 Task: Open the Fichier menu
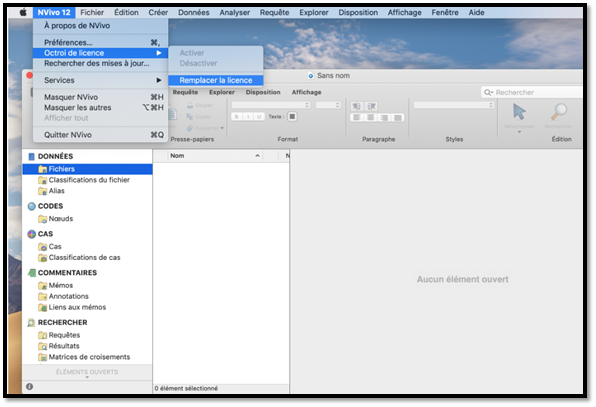tap(92, 13)
